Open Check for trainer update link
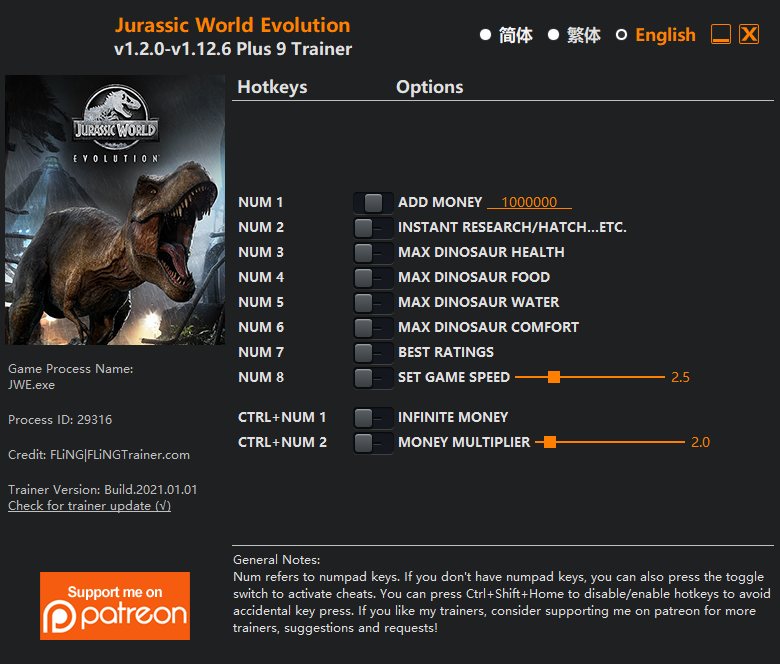The height and width of the screenshot is (664, 780). [90, 506]
